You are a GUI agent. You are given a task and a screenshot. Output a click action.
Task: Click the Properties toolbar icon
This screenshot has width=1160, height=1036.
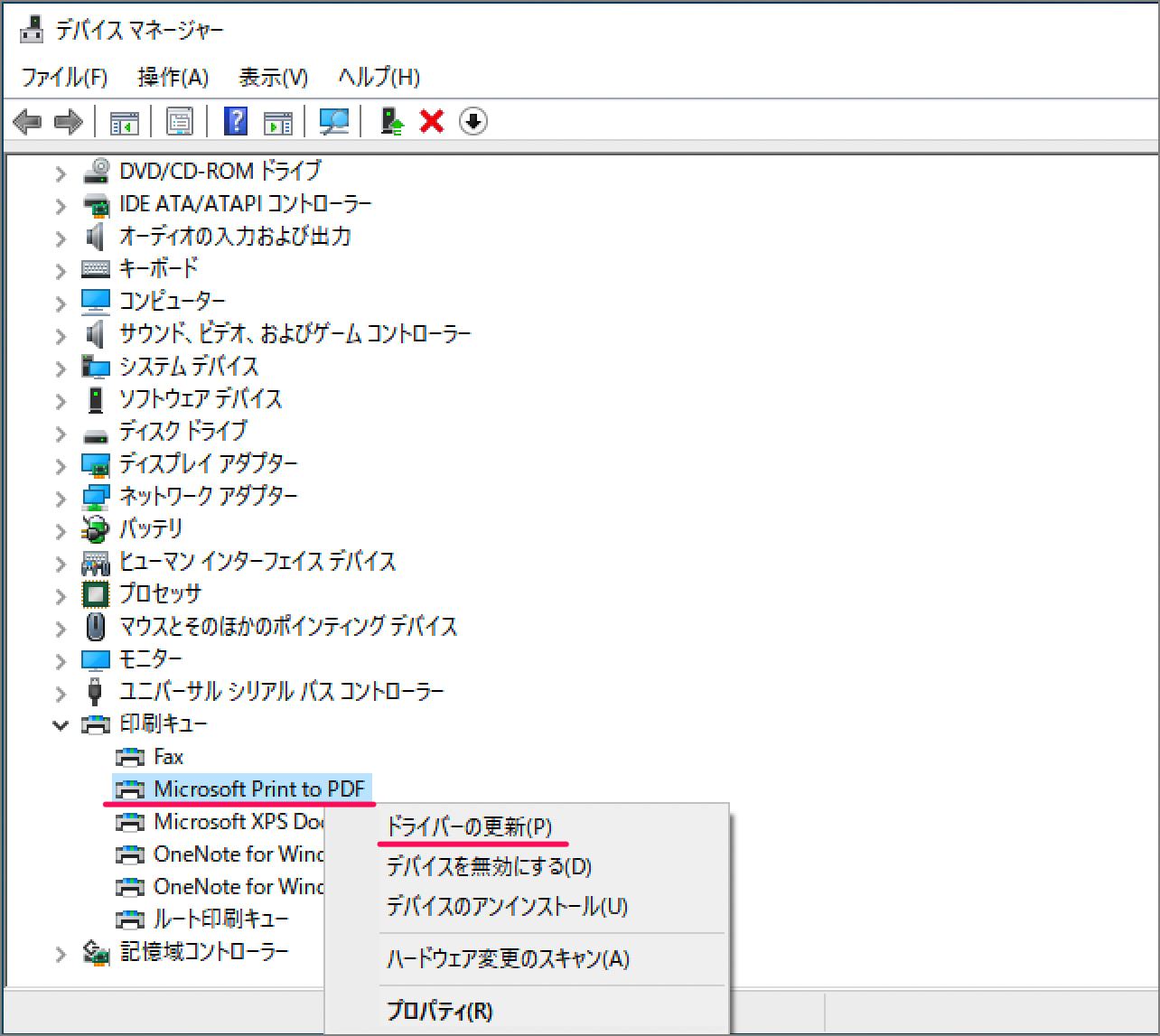180,121
